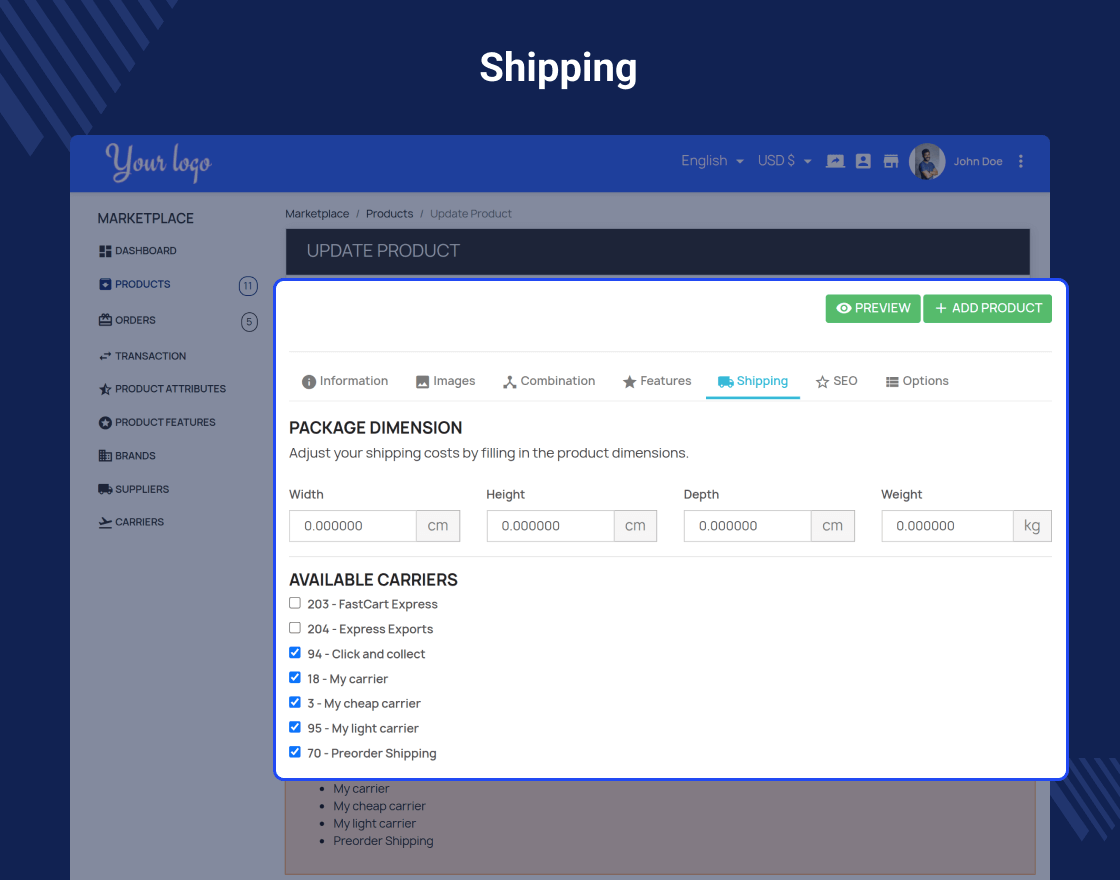Click the kg unit label for Weight
This screenshot has height=880, width=1120.
click(1032, 526)
